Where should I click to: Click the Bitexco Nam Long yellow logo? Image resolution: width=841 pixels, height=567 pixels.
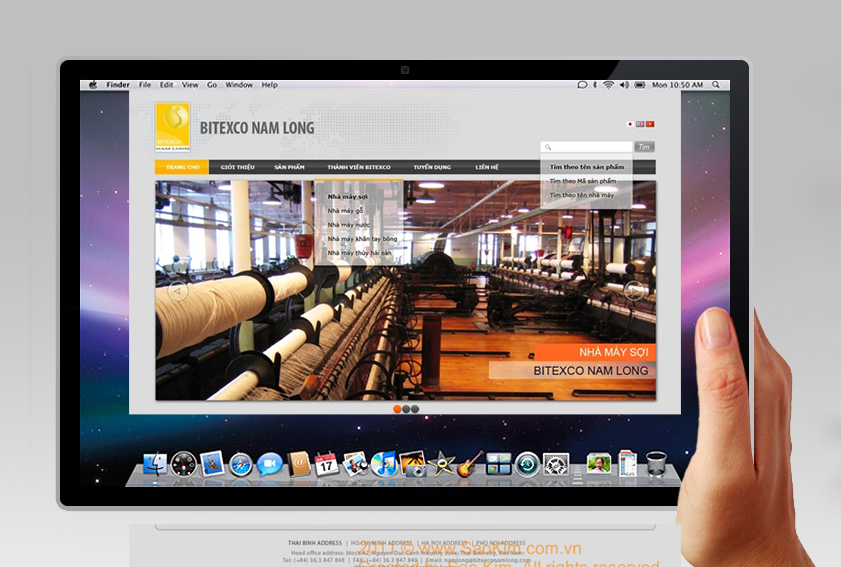tap(173, 127)
